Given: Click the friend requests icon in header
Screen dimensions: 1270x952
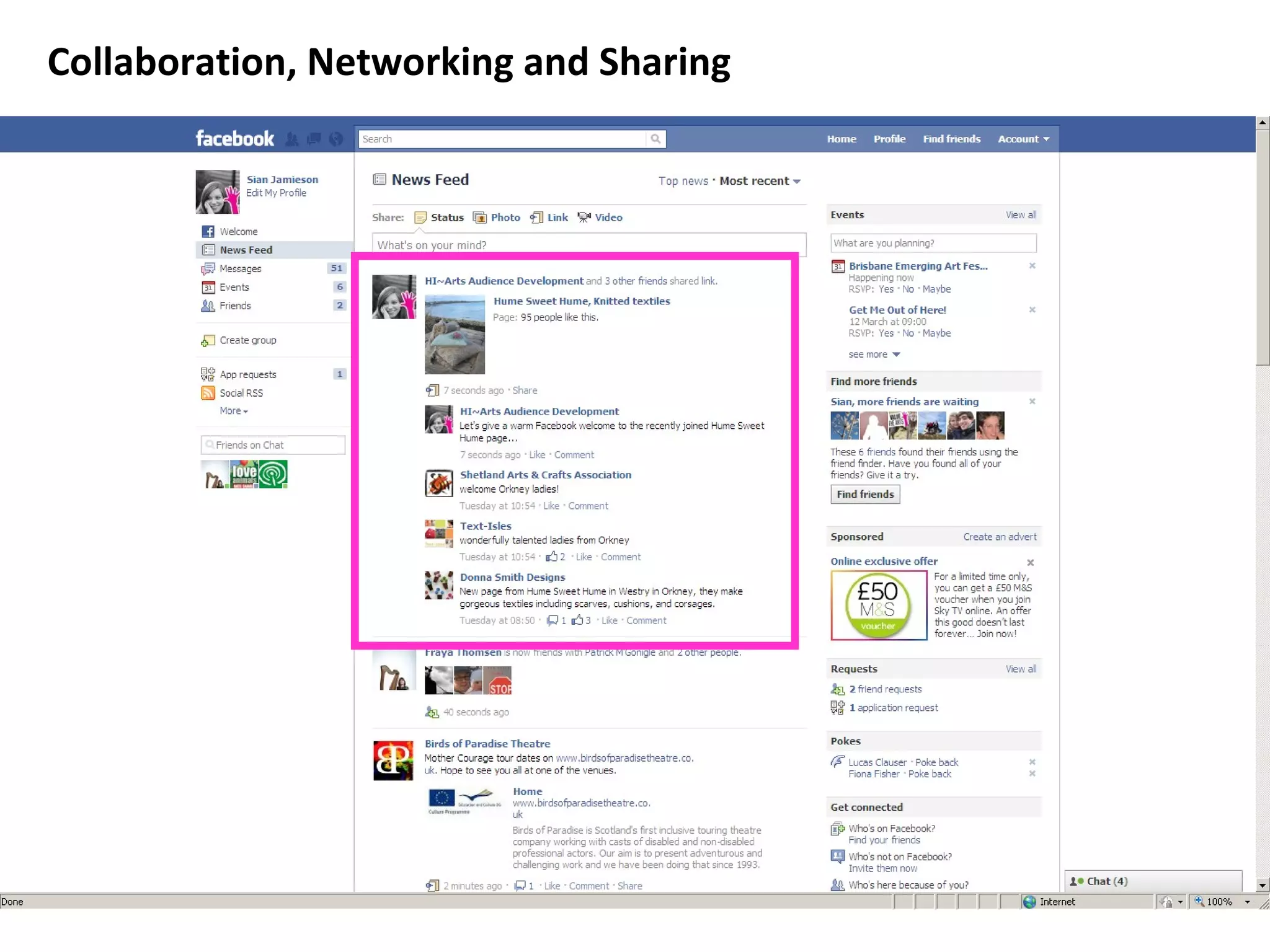Looking at the screenshot, I should pyautogui.click(x=291, y=139).
